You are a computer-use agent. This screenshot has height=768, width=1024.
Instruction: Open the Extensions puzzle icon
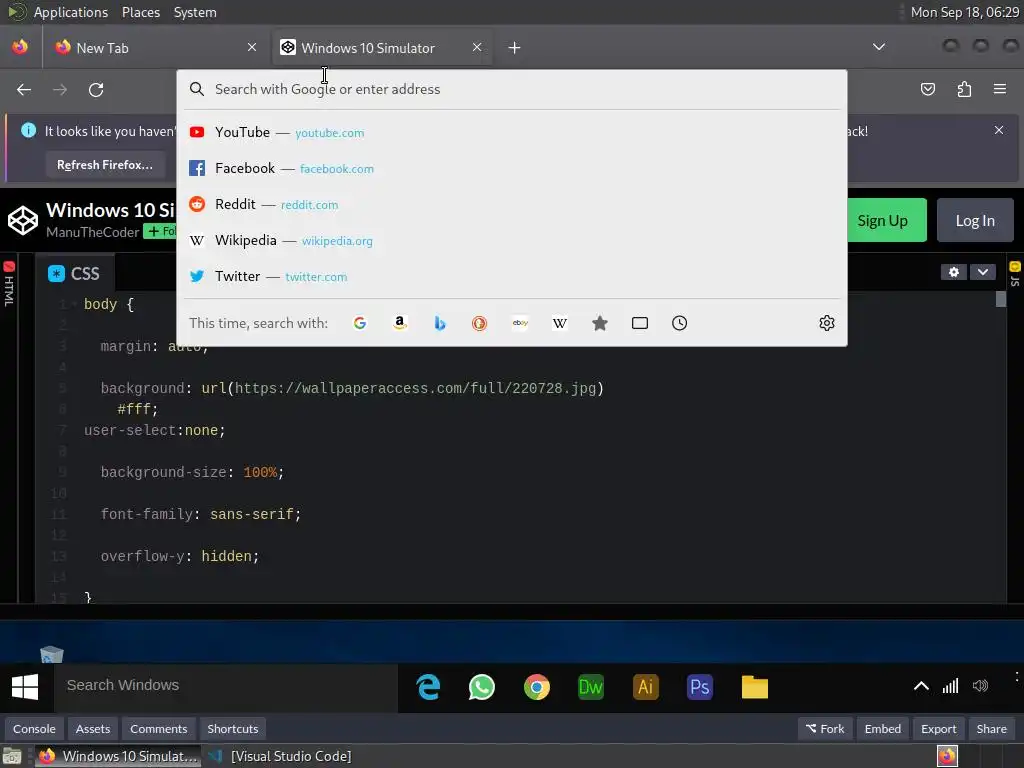click(x=964, y=89)
